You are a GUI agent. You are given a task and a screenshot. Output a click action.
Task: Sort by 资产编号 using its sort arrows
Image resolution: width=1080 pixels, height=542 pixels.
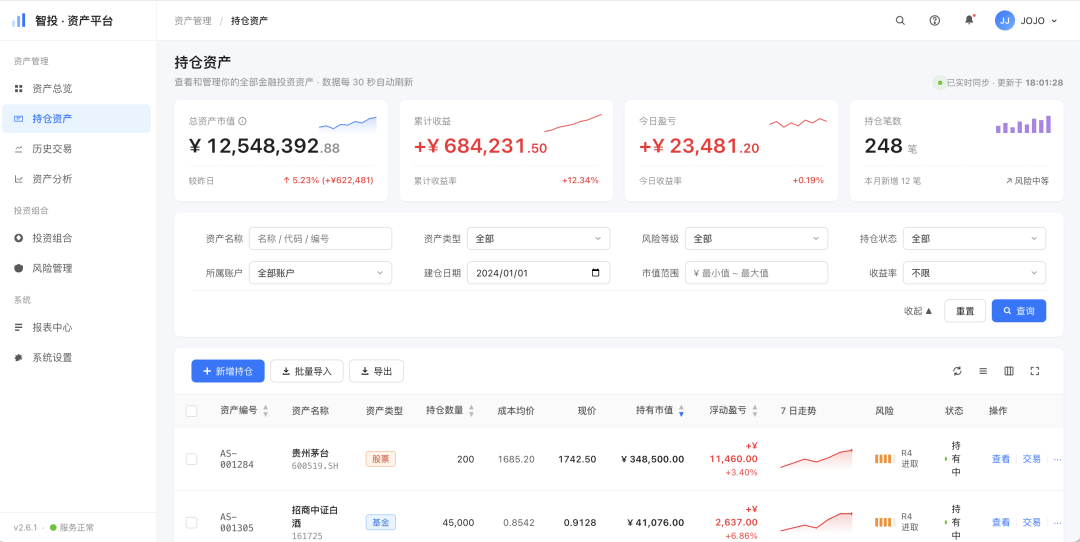(266, 411)
